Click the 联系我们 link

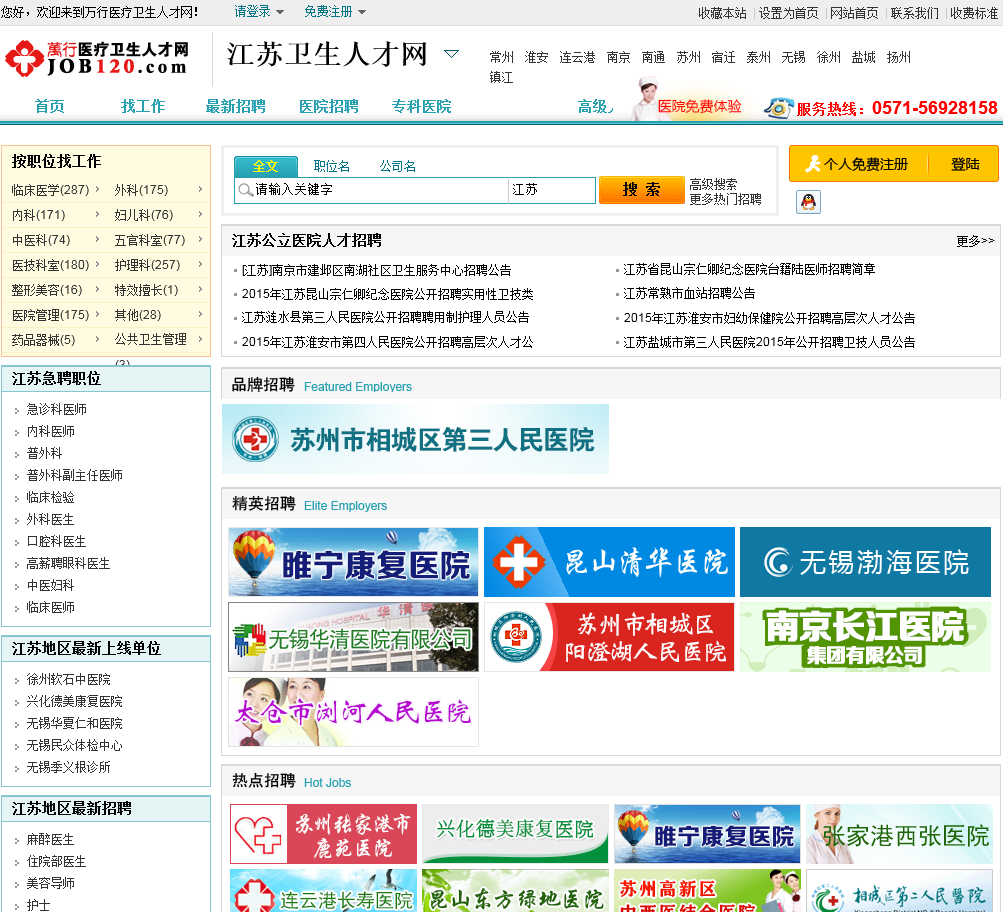coord(914,13)
